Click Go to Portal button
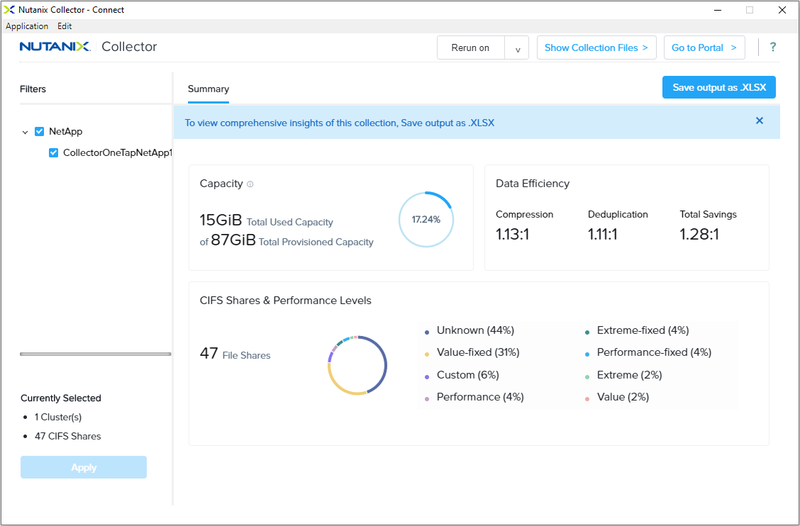800x526 pixels. coord(704,48)
